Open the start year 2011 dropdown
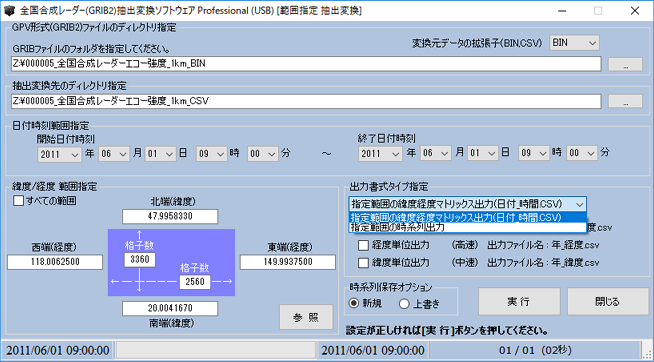 (x=59, y=154)
